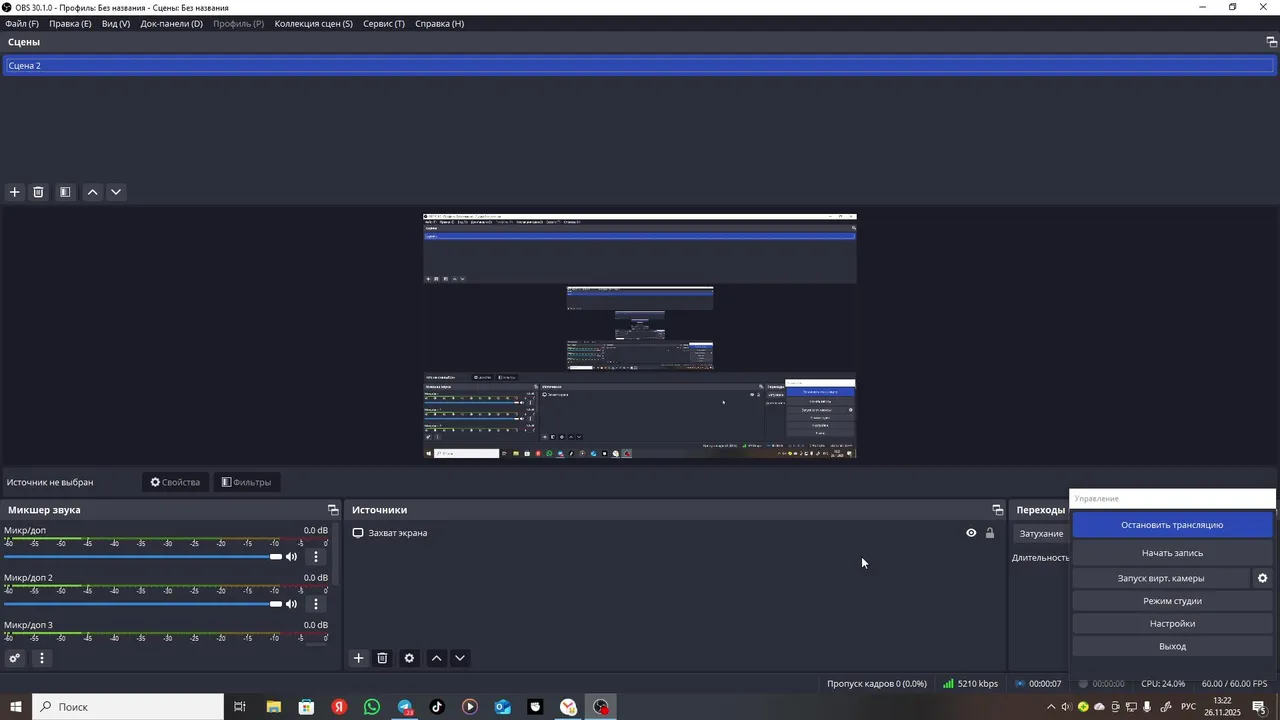The width and height of the screenshot is (1280, 720).
Task: Launch virtual camera with Запуск вирт. камеры
Action: [x=1161, y=578]
